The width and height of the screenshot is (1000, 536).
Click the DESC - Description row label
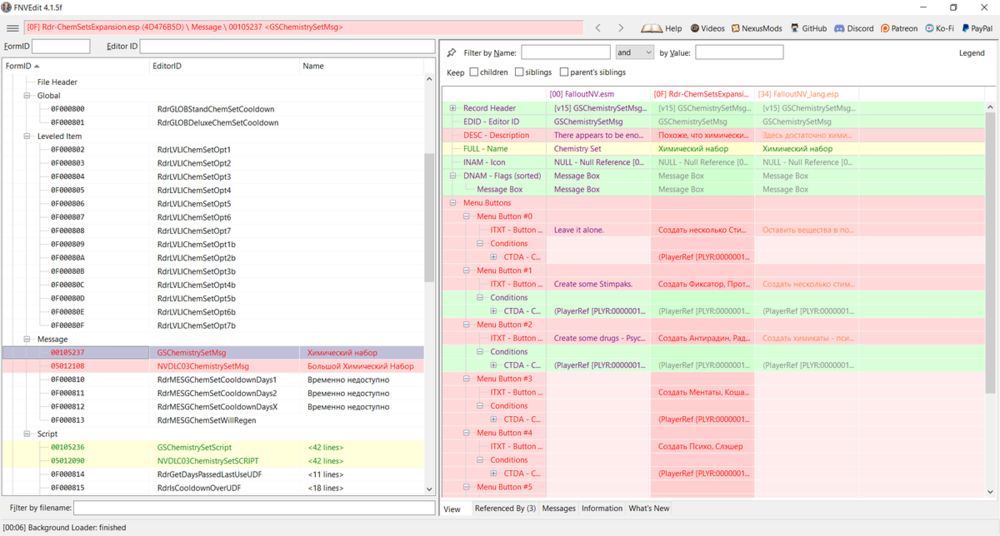point(496,135)
